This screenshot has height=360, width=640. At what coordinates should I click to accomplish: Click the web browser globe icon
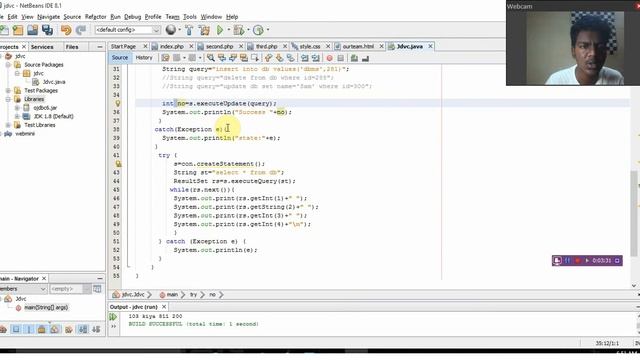pos(171,30)
